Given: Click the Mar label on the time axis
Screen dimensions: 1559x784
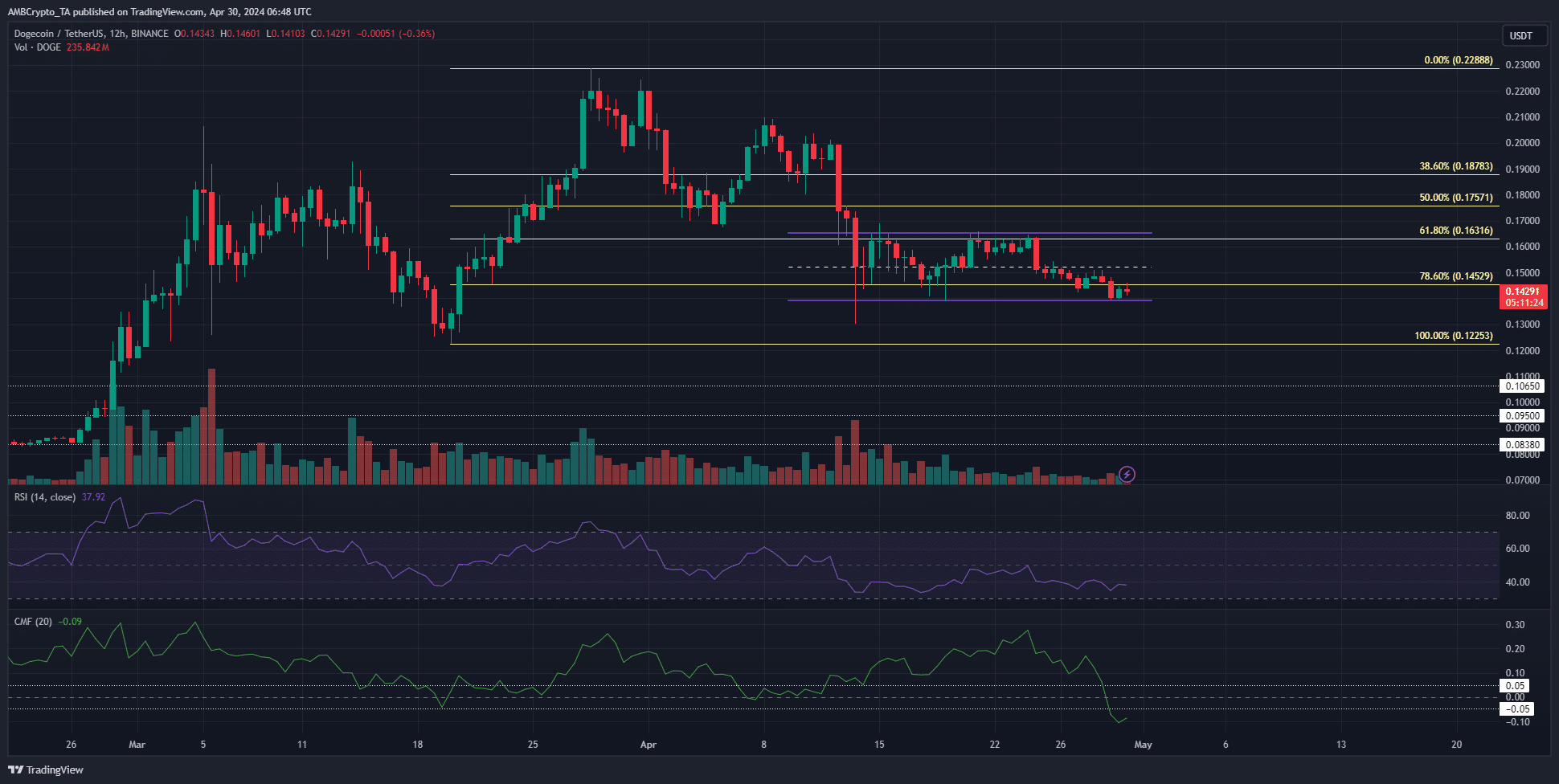Looking at the screenshot, I should [x=137, y=745].
